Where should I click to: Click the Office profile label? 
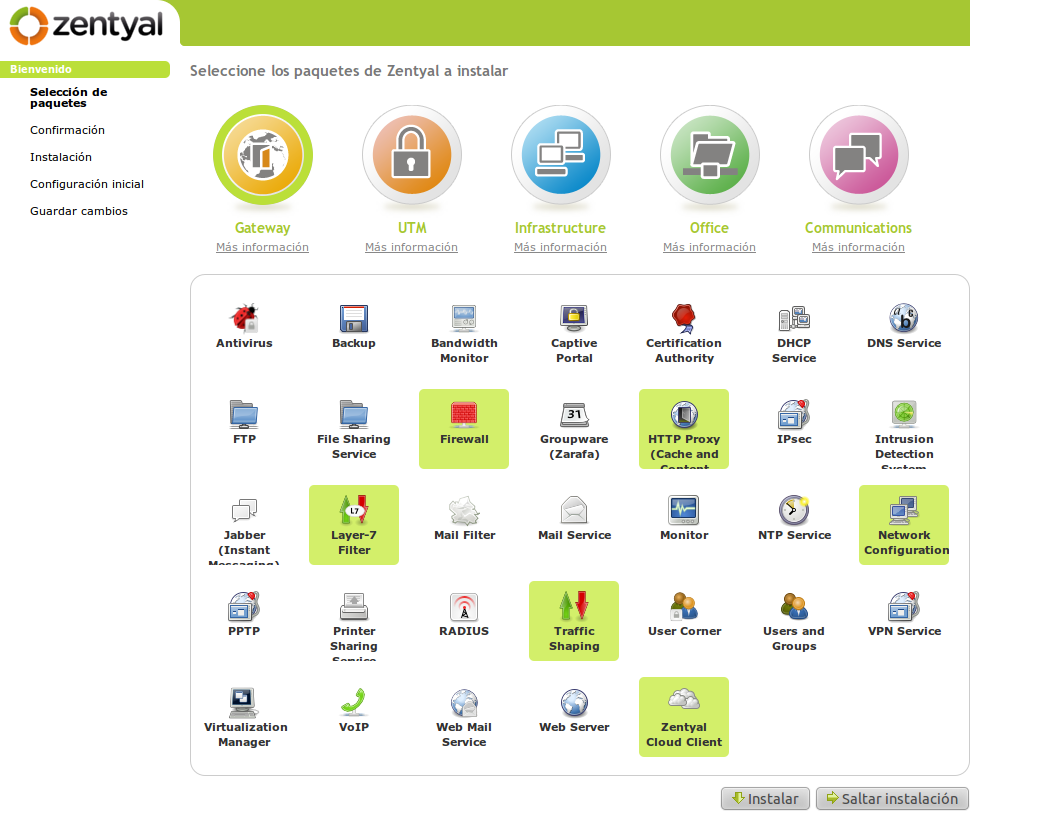pos(709,228)
